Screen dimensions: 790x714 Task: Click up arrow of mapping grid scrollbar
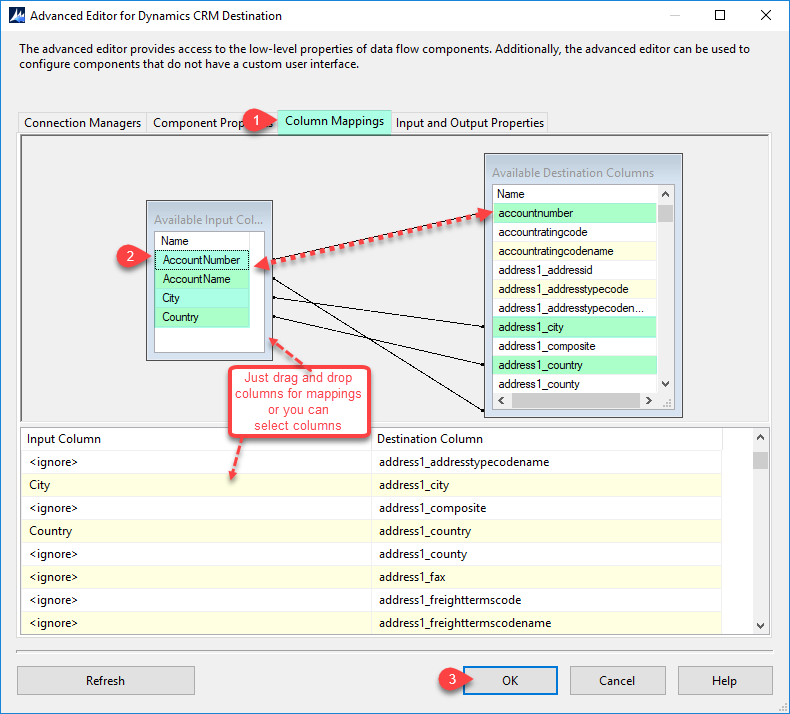coord(760,437)
